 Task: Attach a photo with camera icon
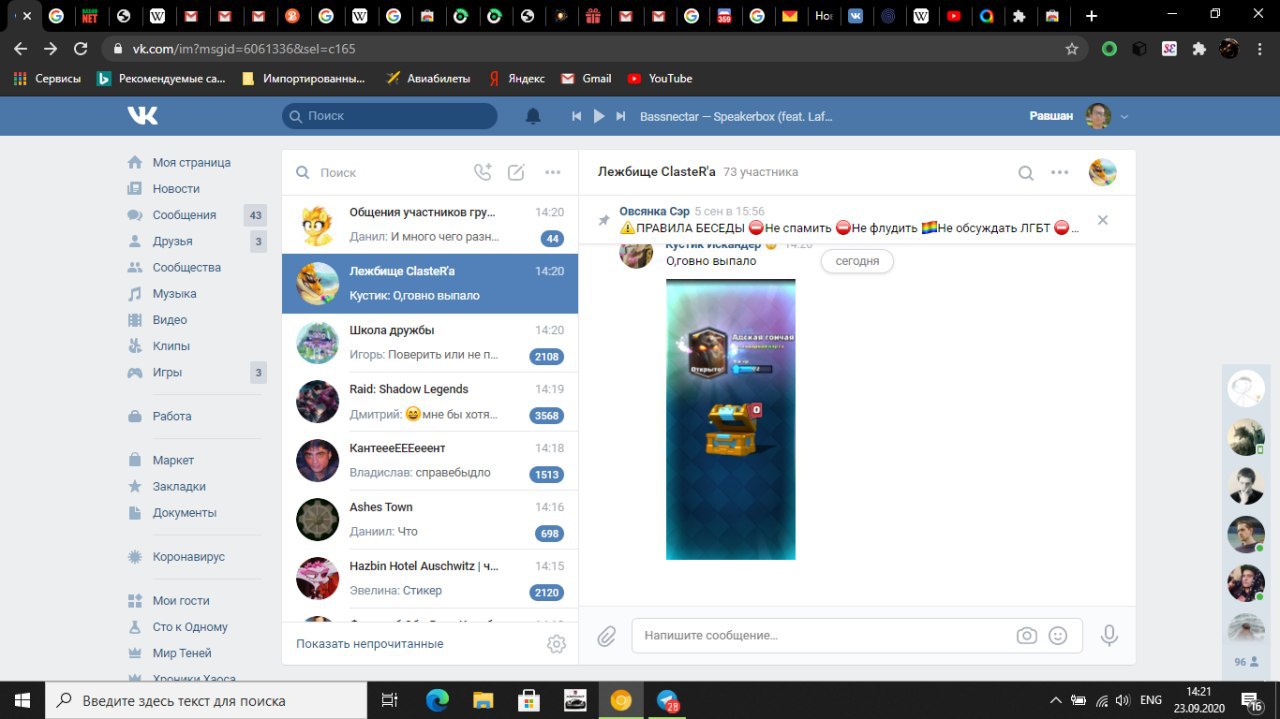[x=1026, y=635]
